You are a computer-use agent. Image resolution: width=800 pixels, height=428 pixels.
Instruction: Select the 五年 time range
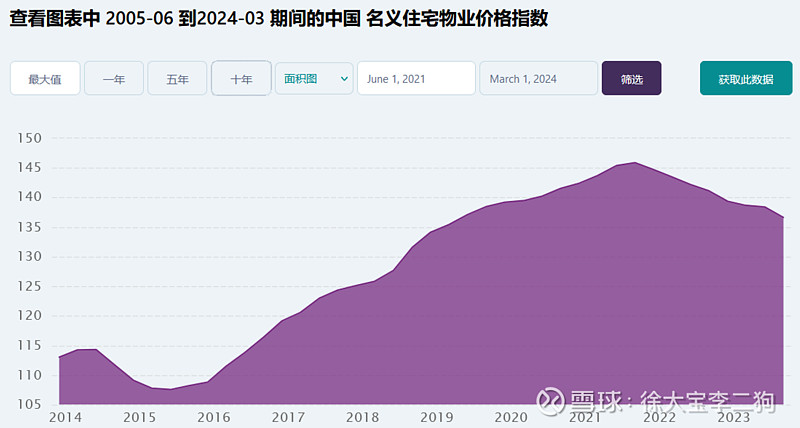[177, 79]
